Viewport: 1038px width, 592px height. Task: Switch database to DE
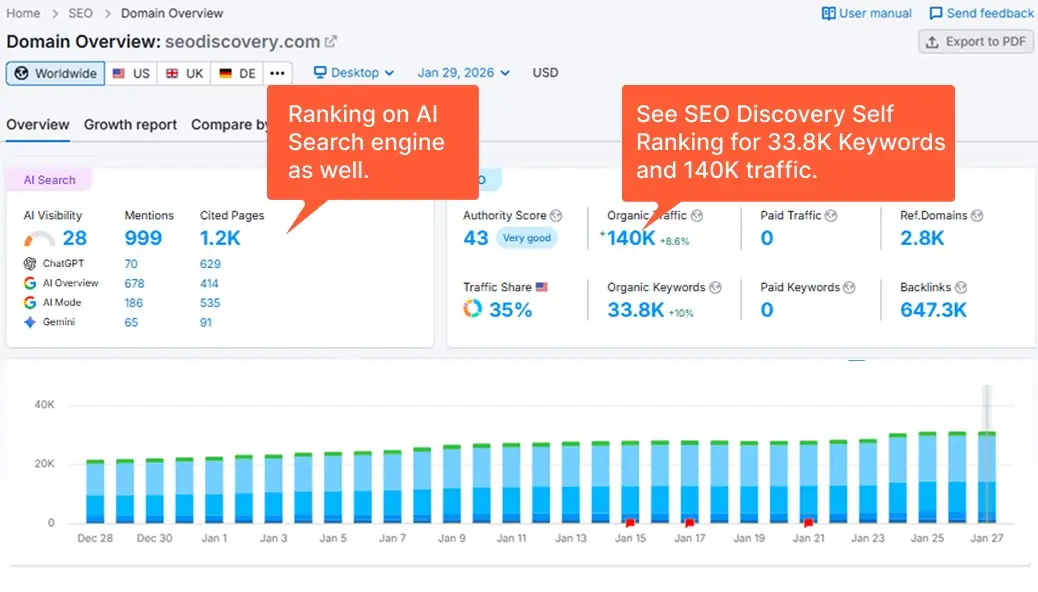coord(237,73)
